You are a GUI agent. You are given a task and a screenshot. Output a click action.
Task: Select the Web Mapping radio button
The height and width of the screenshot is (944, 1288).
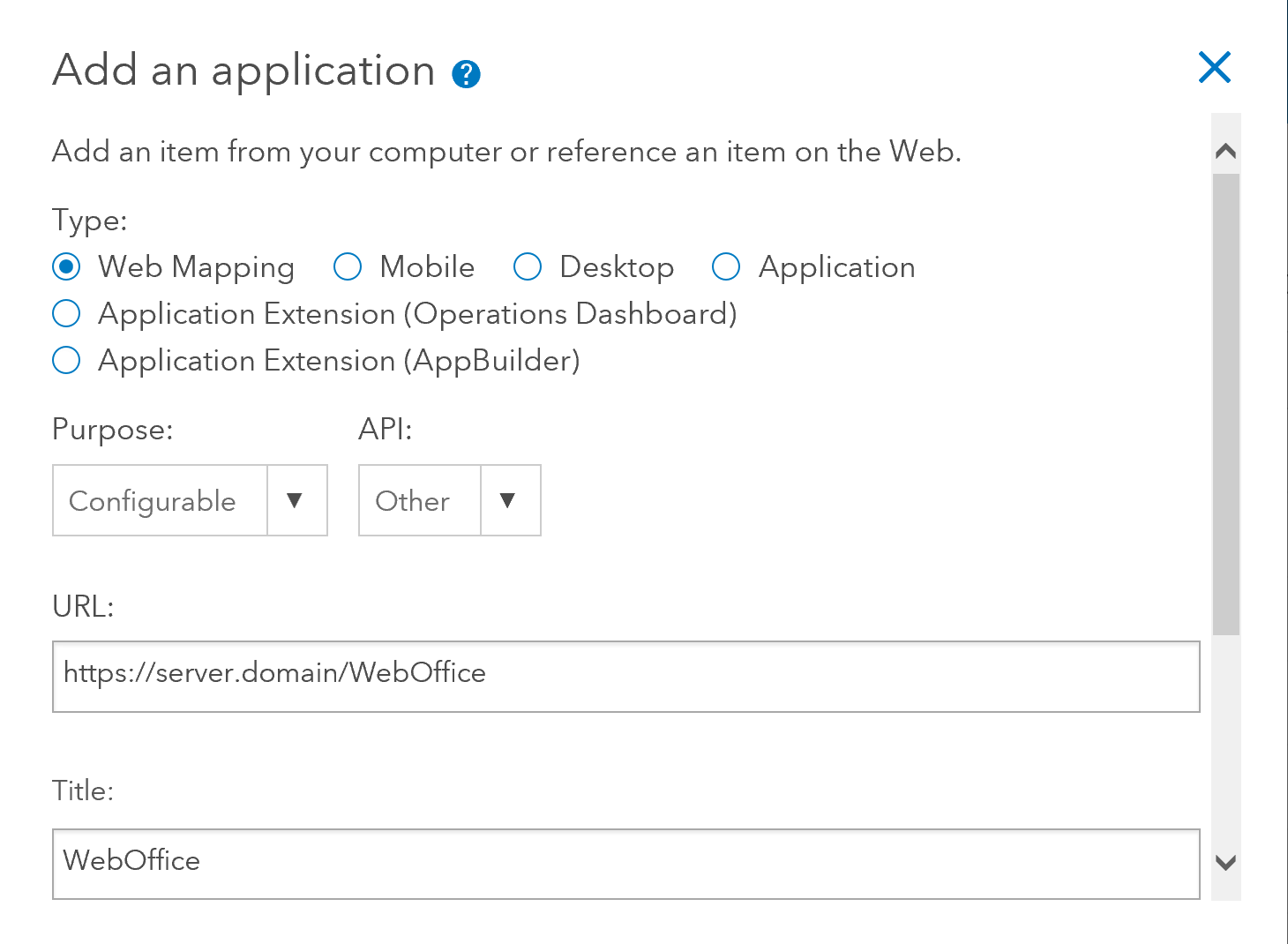point(66,266)
